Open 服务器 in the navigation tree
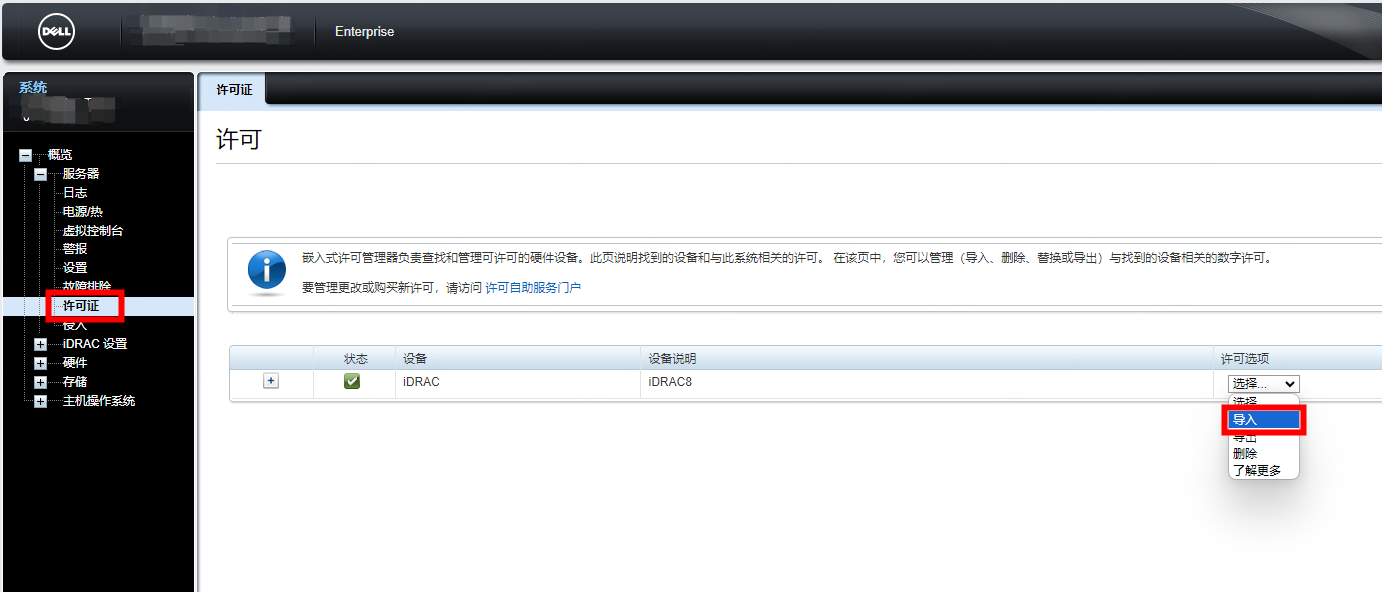Image resolution: width=1382 pixels, height=592 pixels. click(x=81, y=174)
